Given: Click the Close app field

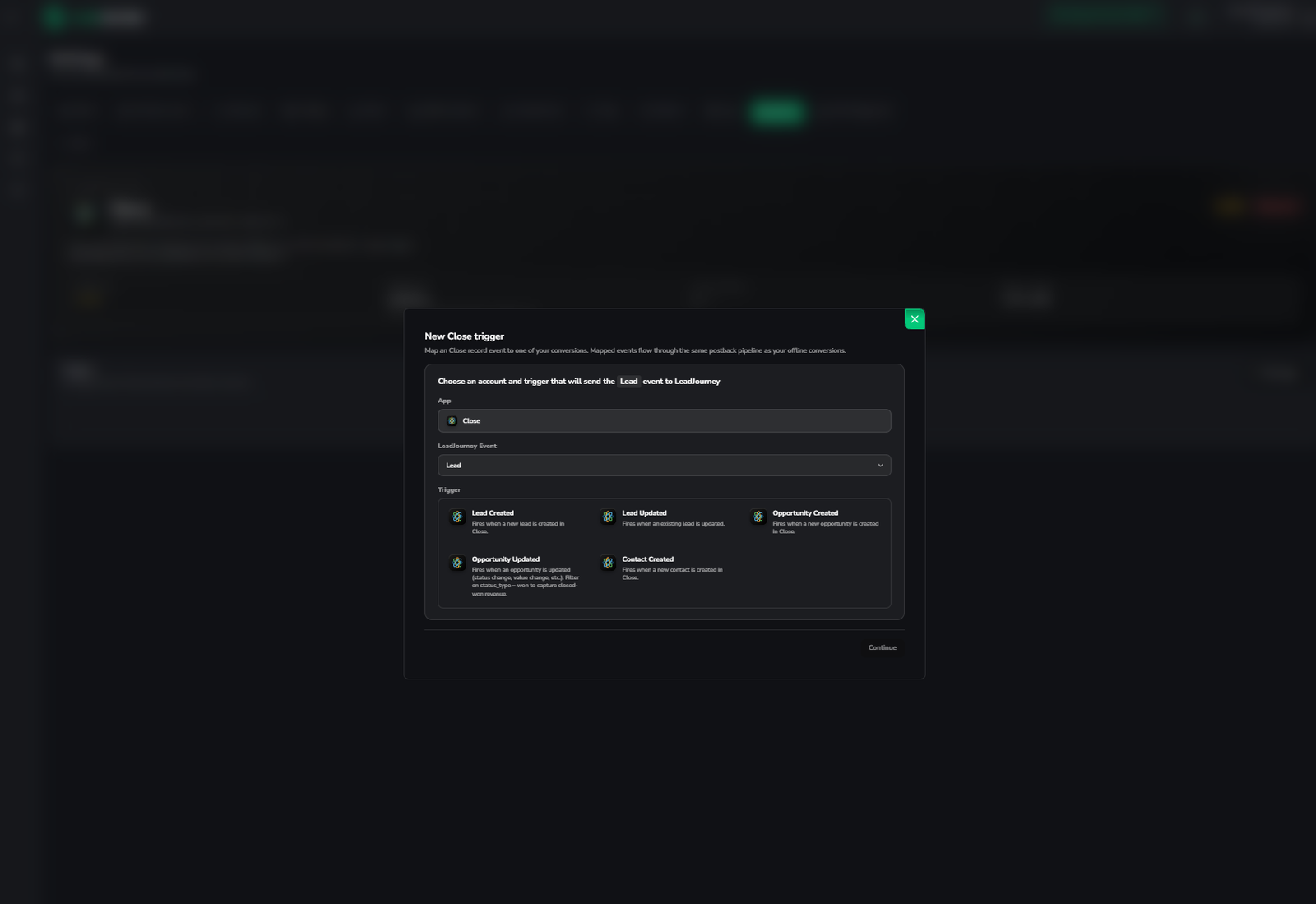Looking at the screenshot, I should click(x=664, y=420).
